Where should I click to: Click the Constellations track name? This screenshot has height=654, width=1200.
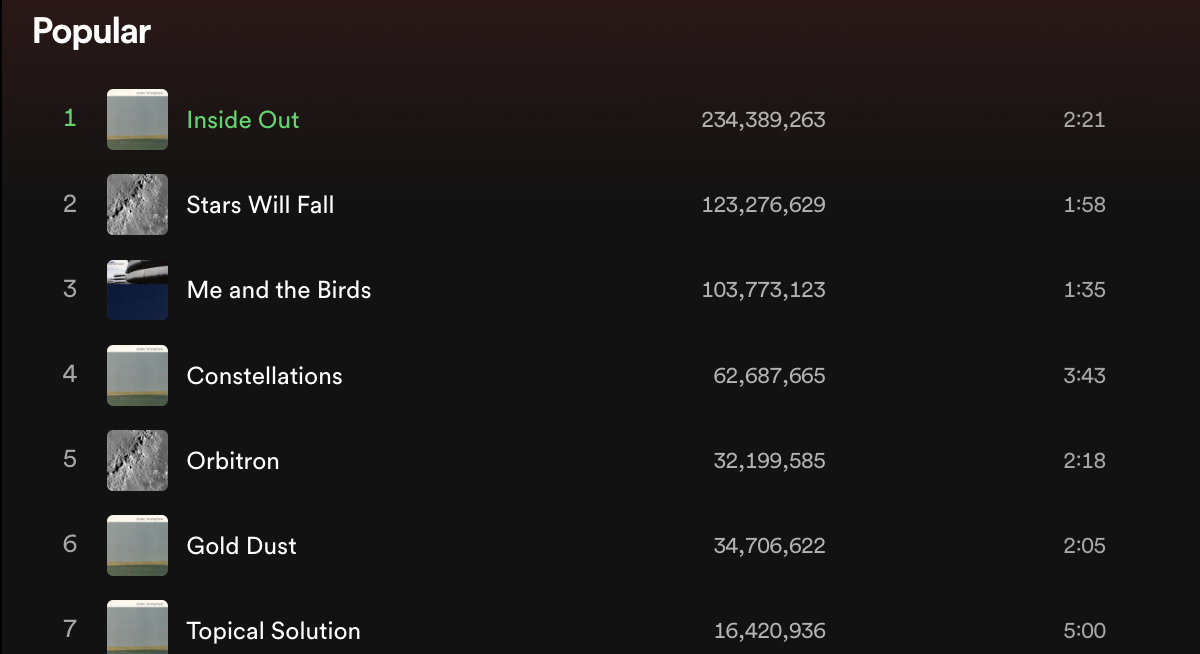point(264,376)
